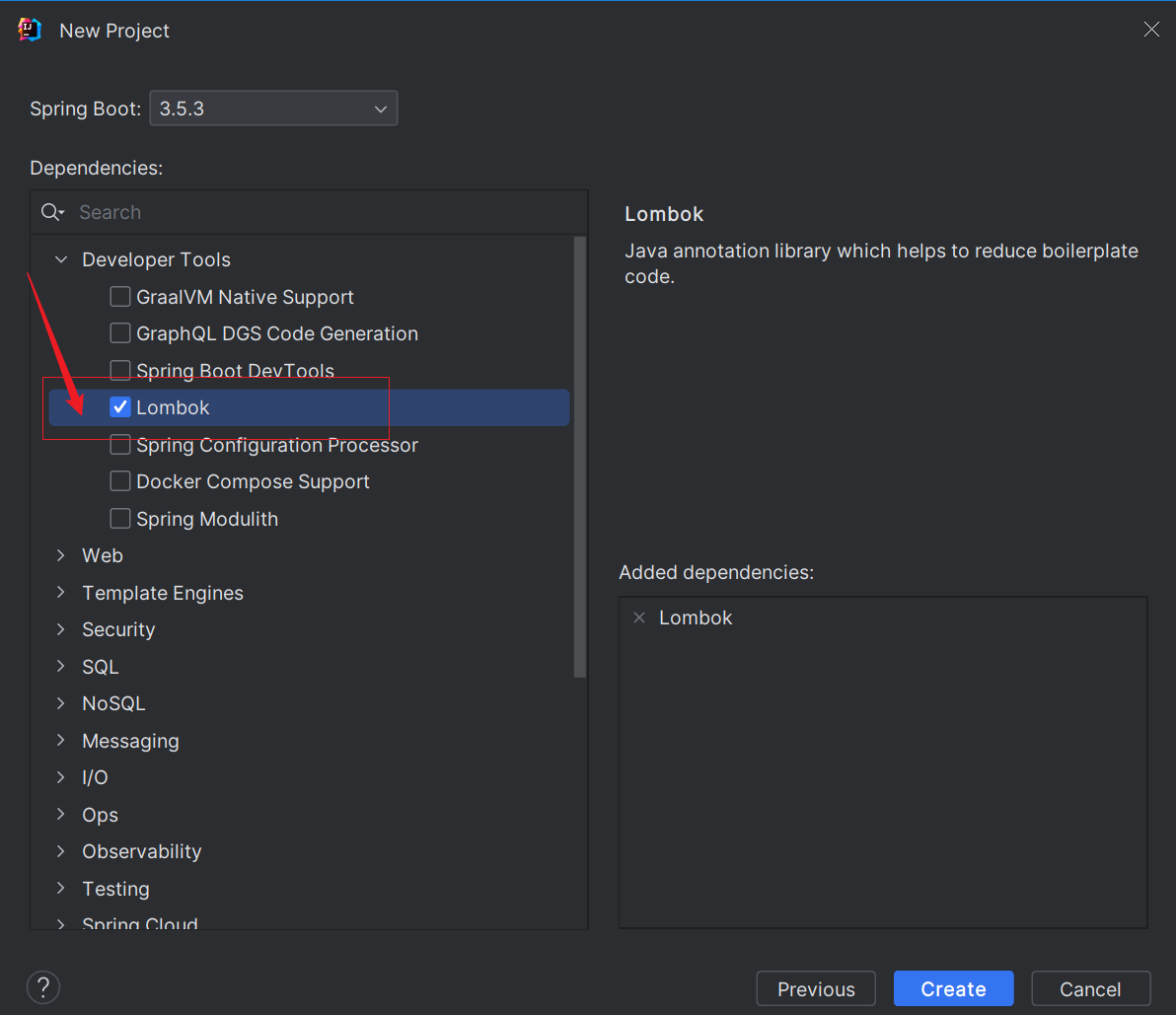1176x1015 pixels.
Task: Expand the Web category
Action: pos(60,555)
